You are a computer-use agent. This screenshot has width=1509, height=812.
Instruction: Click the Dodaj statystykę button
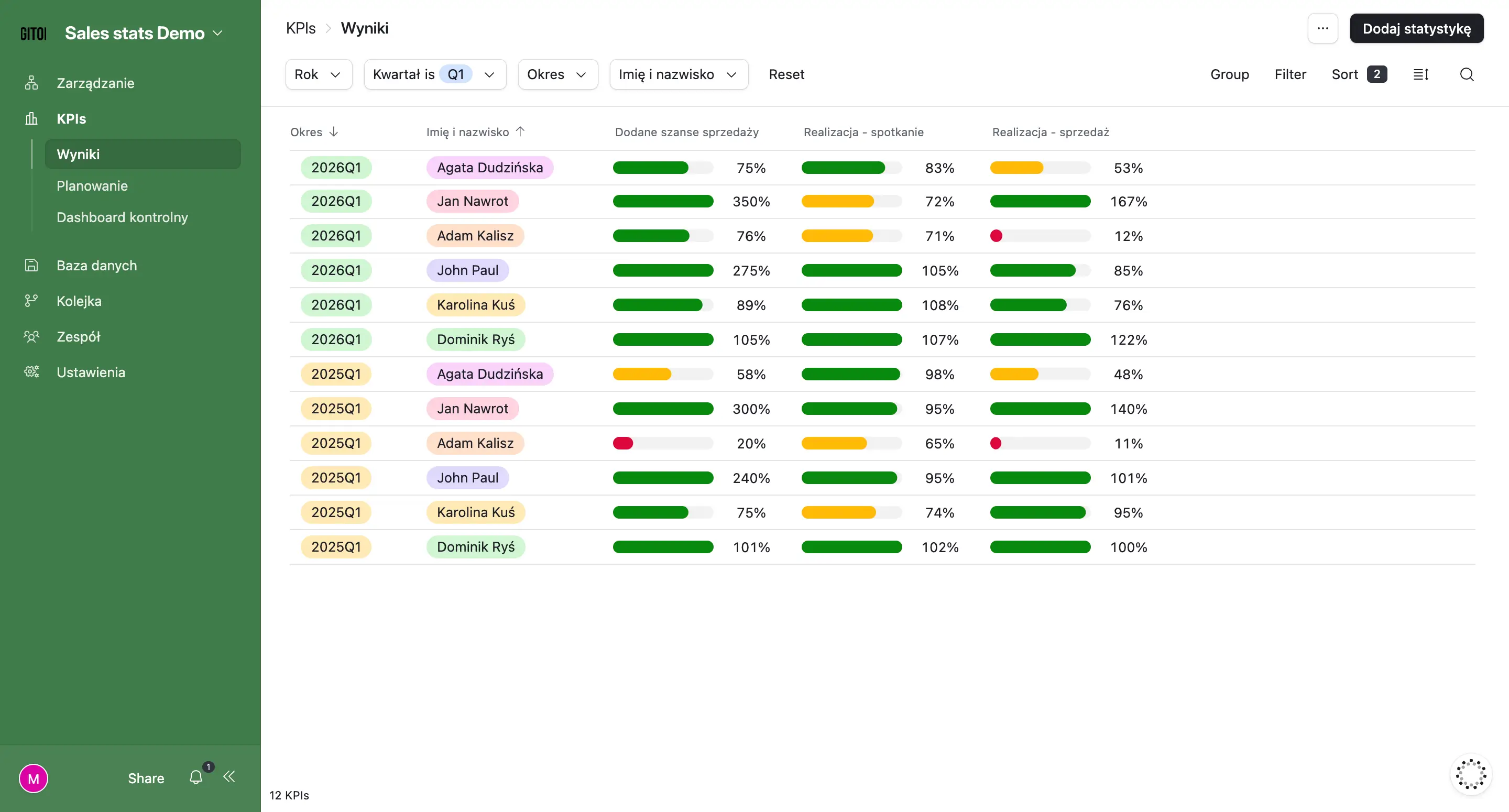pos(1416,28)
